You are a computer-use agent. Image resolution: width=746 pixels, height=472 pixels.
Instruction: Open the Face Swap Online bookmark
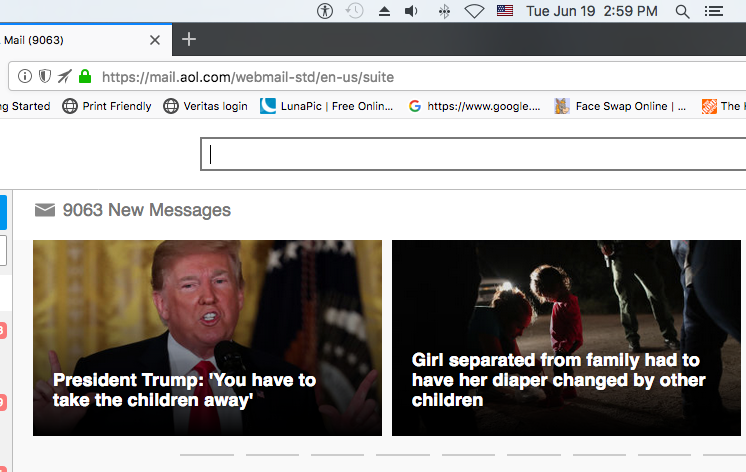[x=620, y=106]
